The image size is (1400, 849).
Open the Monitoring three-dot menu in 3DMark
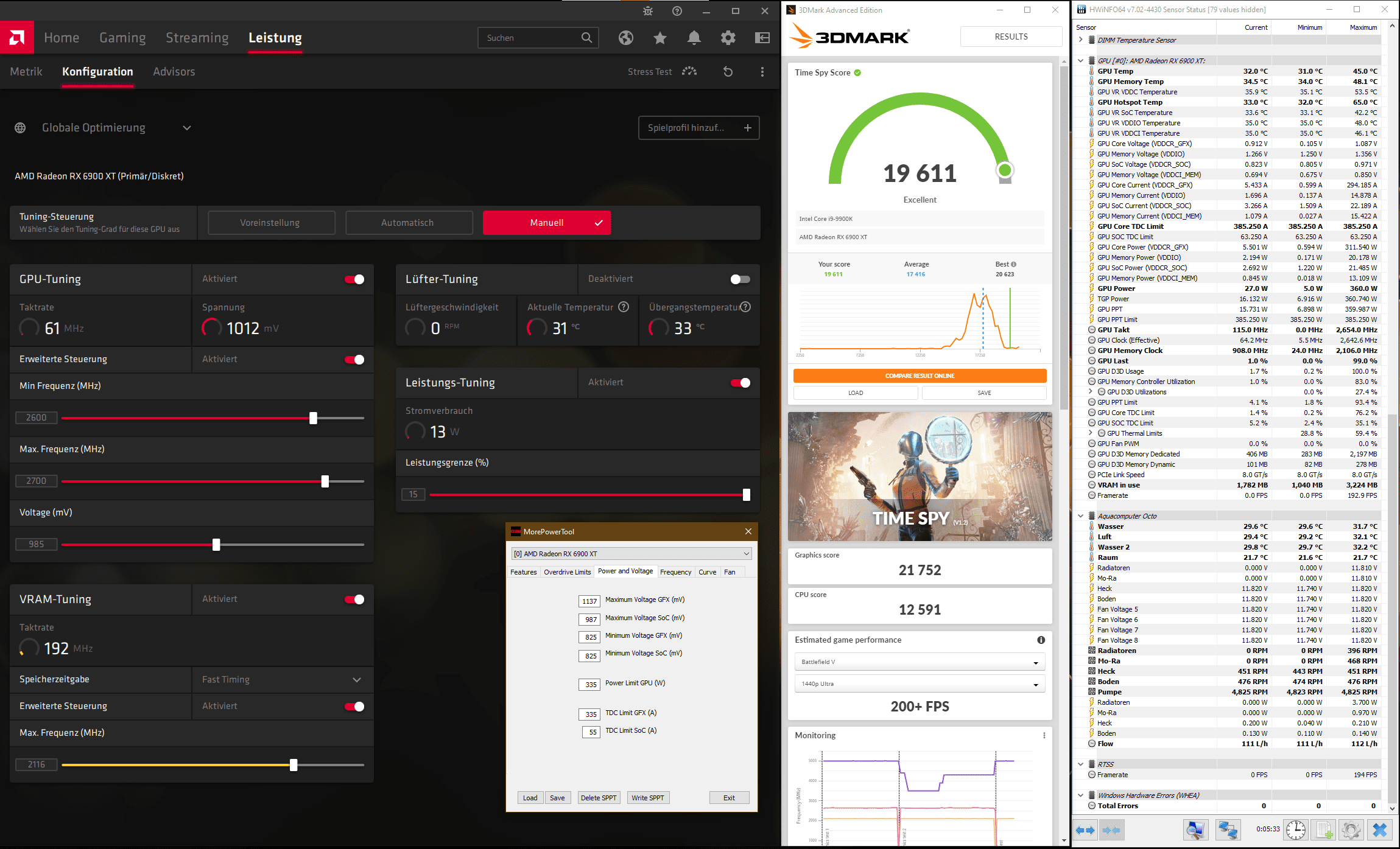coord(1044,735)
